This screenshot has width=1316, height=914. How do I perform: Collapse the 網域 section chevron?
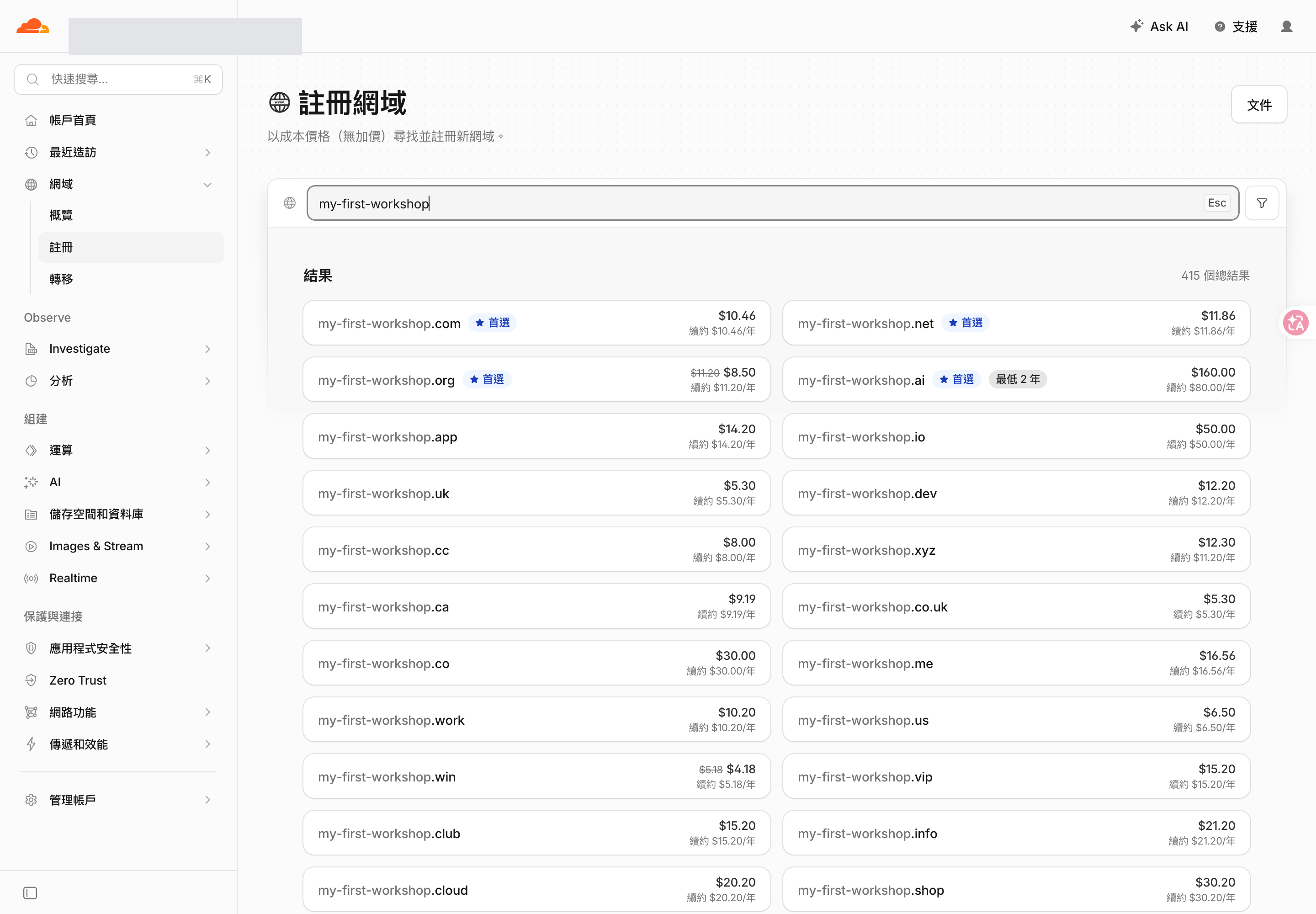(207, 185)
